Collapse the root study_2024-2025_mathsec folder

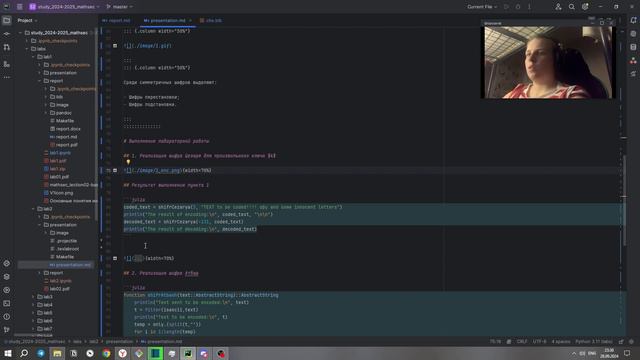click(21, 33)
